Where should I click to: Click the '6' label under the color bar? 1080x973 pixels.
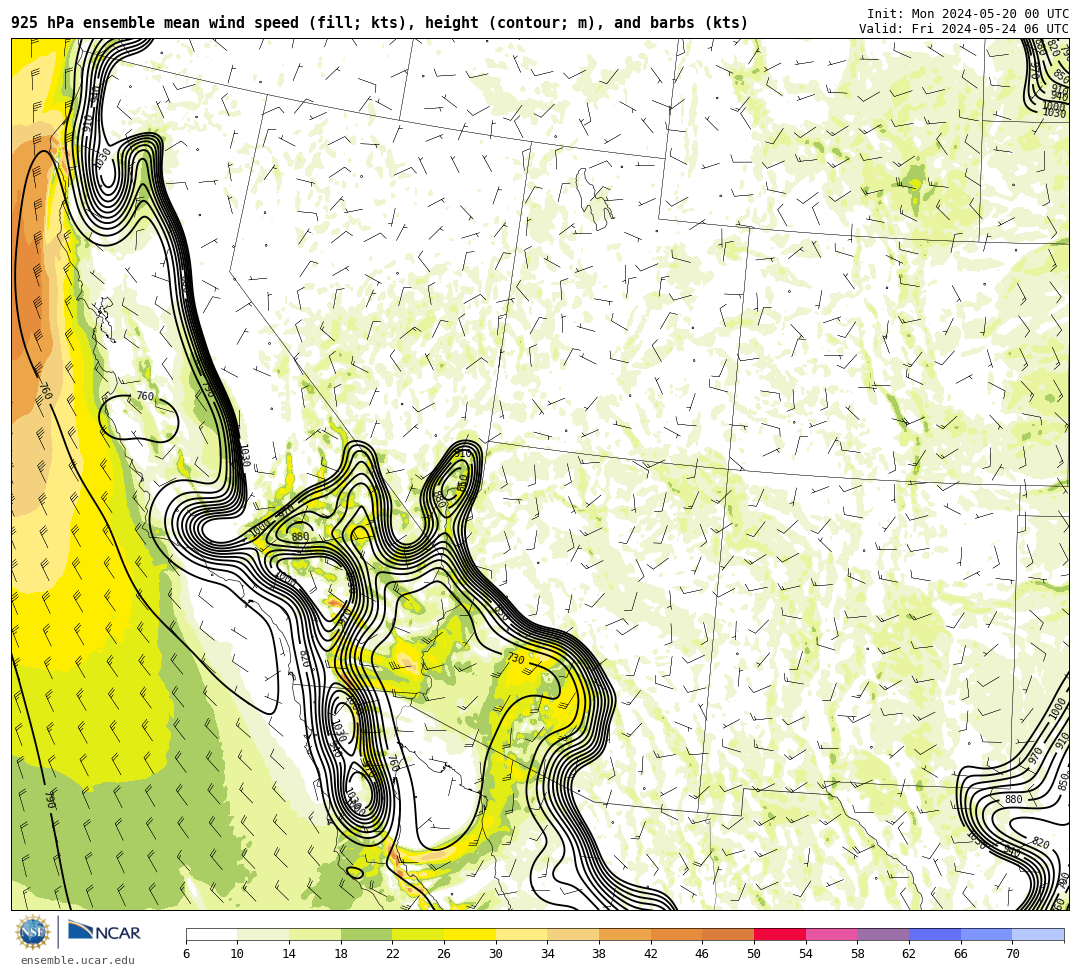point(186,954)
